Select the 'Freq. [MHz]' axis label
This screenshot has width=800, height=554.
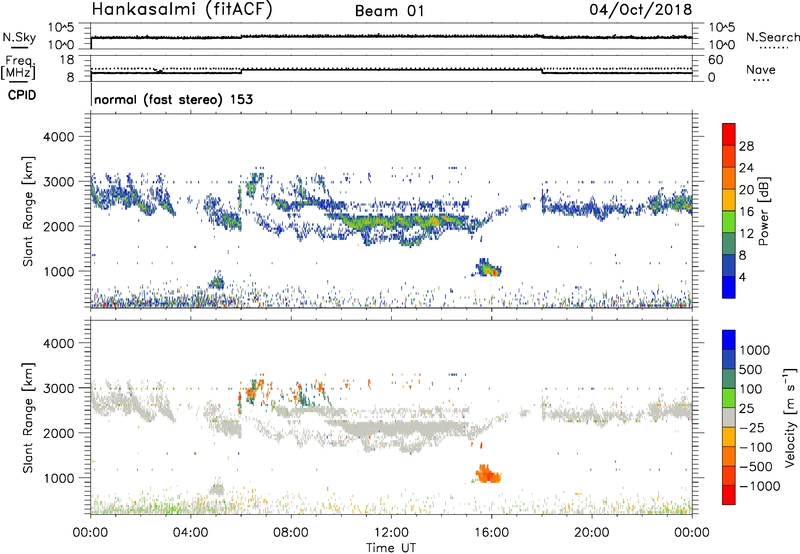tap(20, 68)
